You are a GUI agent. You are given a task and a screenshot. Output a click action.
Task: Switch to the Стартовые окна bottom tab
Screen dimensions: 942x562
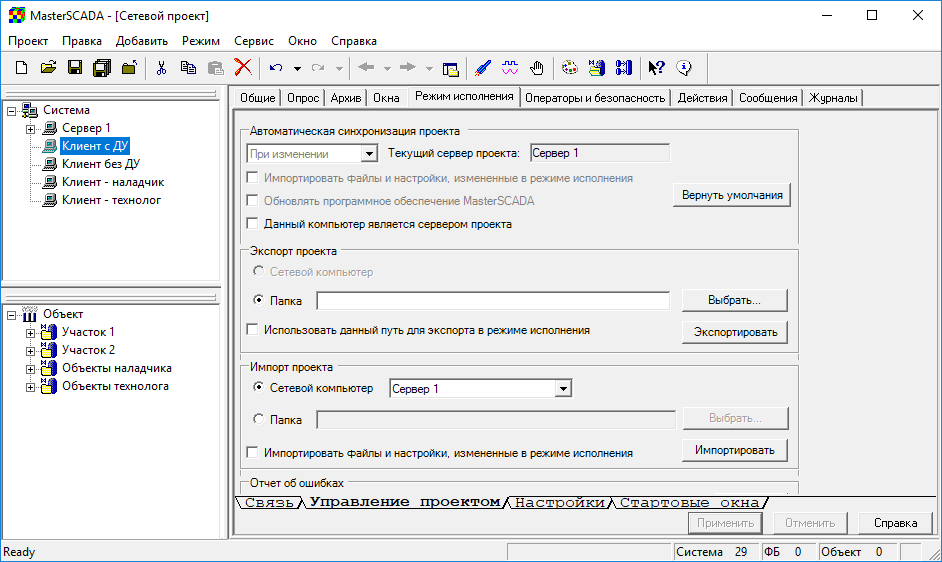(x=688, y=502)
